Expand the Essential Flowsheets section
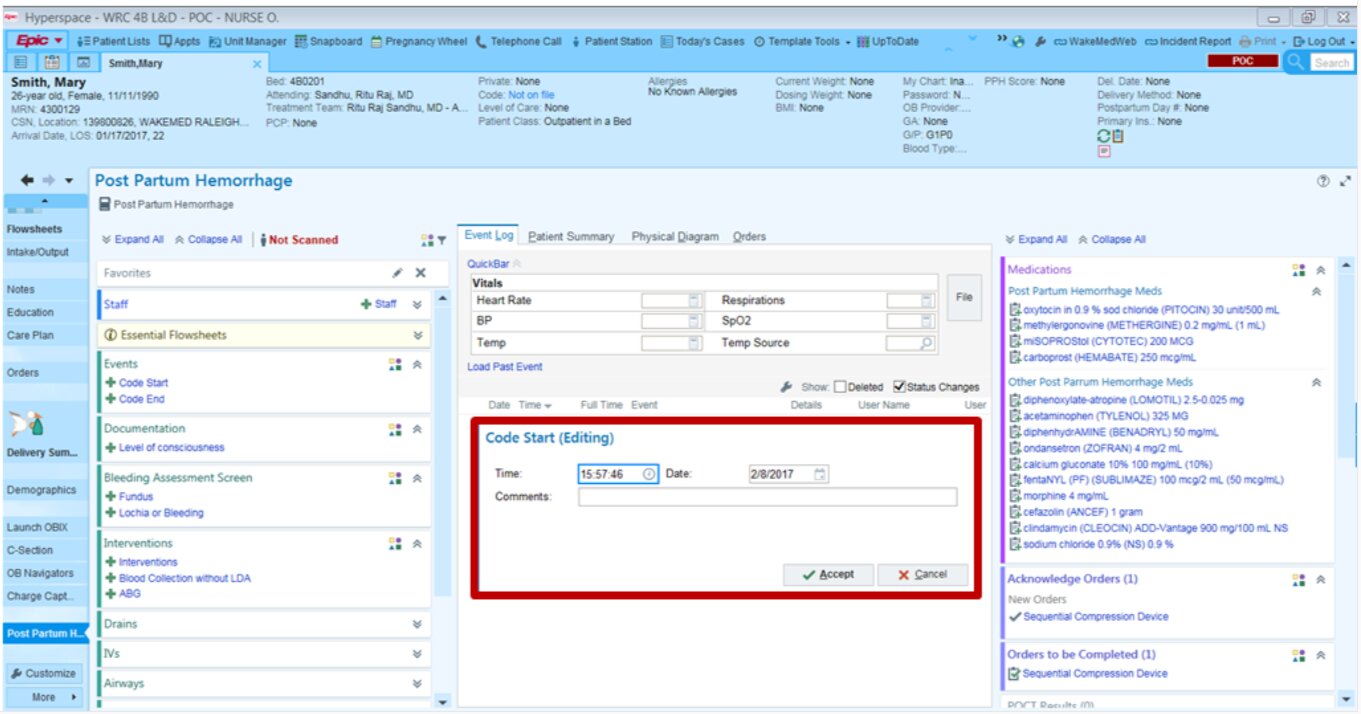 click(x=417, y=336)
